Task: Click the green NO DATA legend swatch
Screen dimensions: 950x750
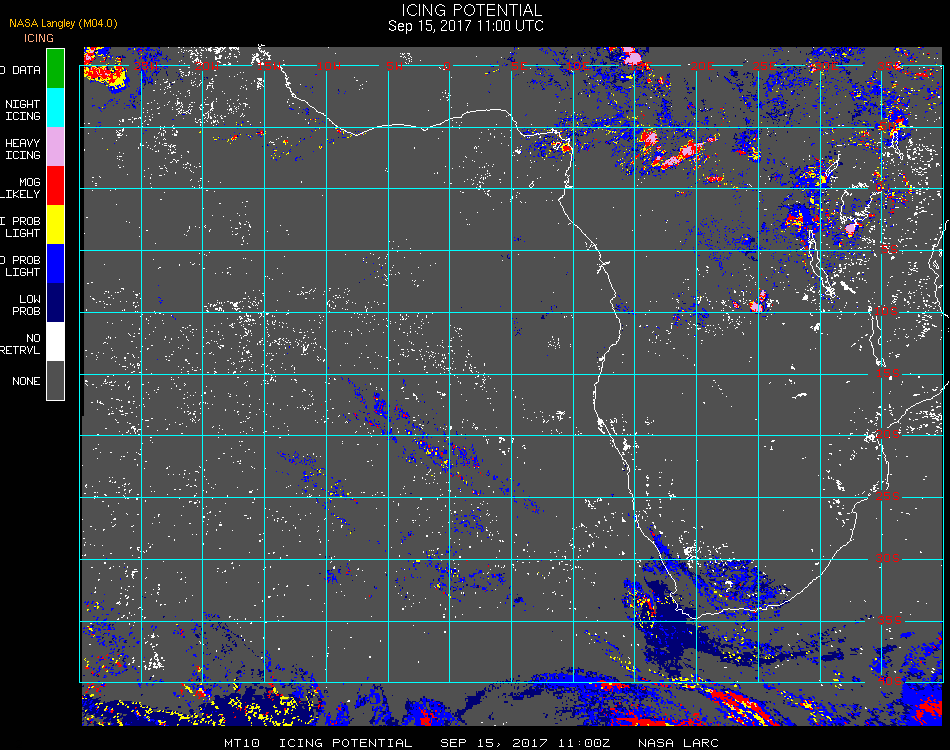Action: 55,68
